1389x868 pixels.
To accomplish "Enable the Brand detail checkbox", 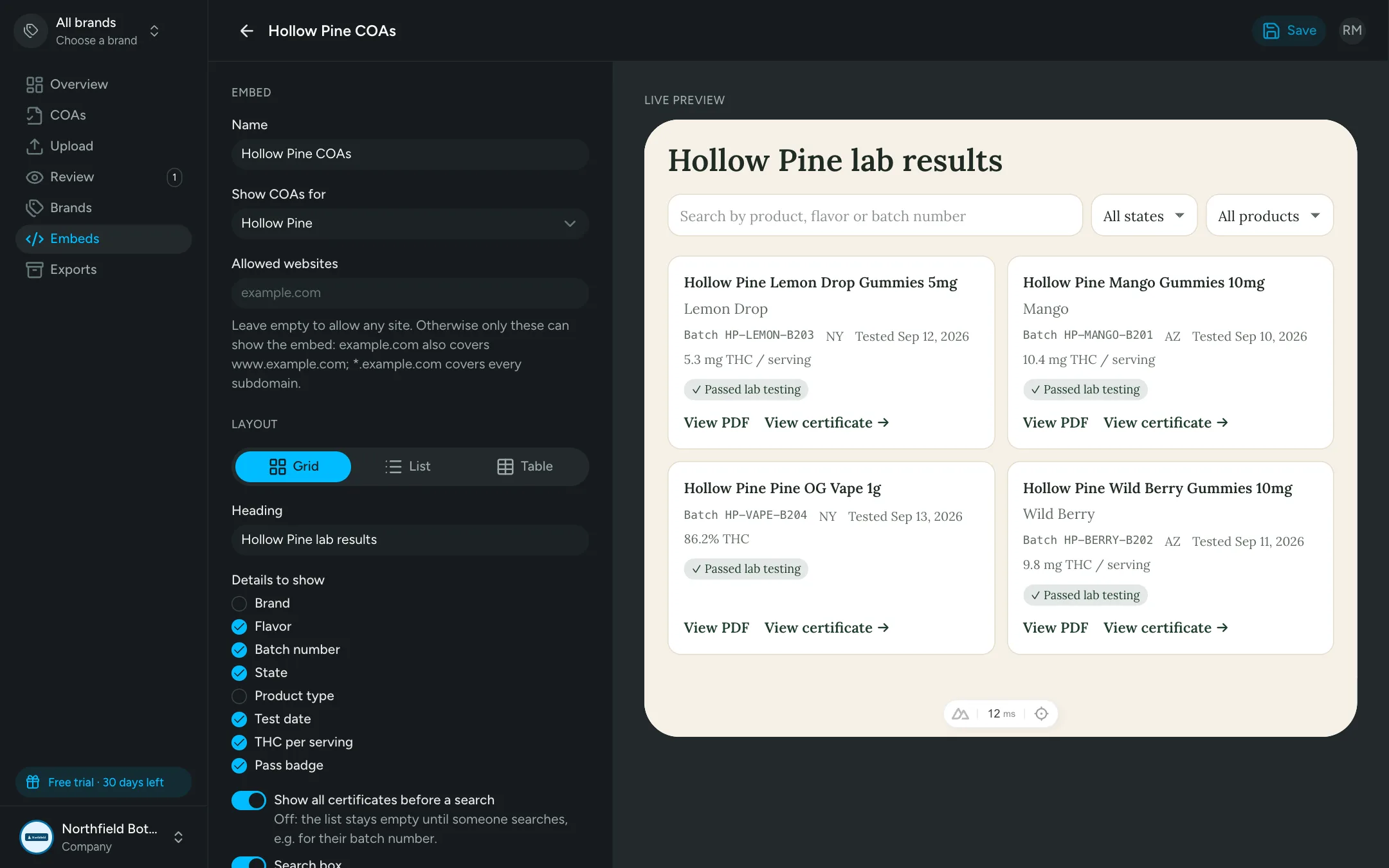I will (x=239, y=604).
